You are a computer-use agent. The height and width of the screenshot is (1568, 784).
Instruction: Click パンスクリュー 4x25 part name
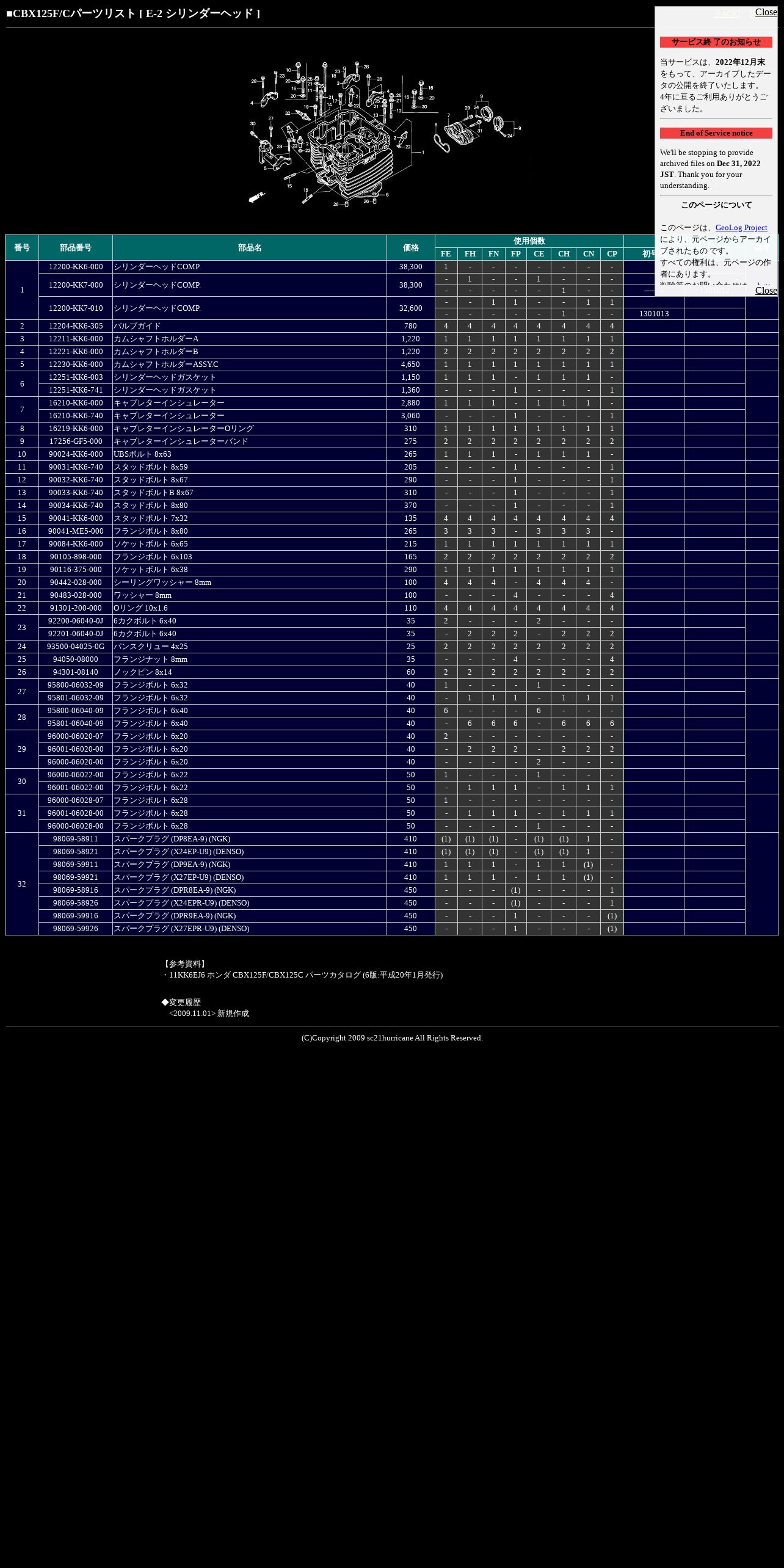click(150, 647)
